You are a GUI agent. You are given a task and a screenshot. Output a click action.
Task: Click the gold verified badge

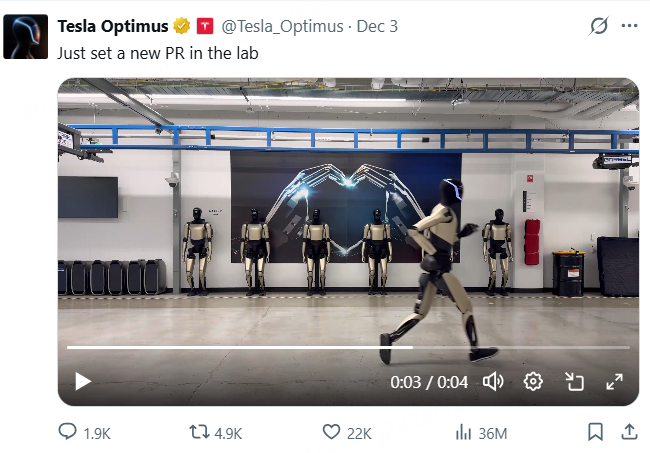point(181,27)
